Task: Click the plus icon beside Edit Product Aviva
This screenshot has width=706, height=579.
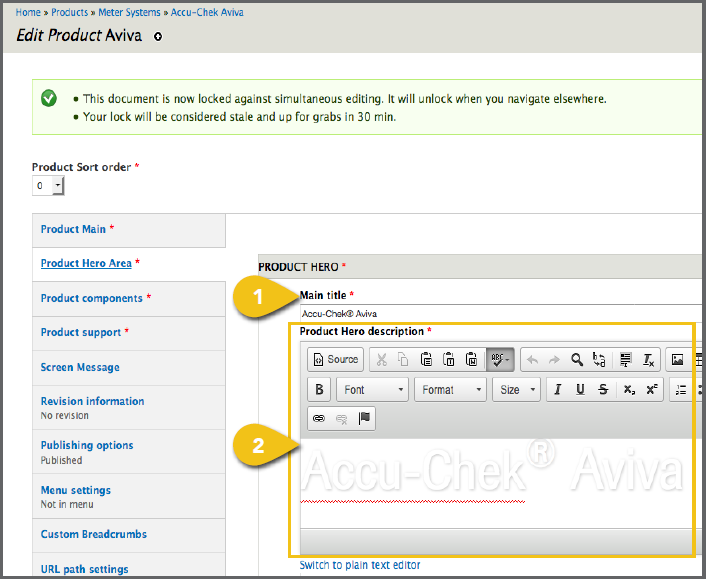Action: (158, 36)
